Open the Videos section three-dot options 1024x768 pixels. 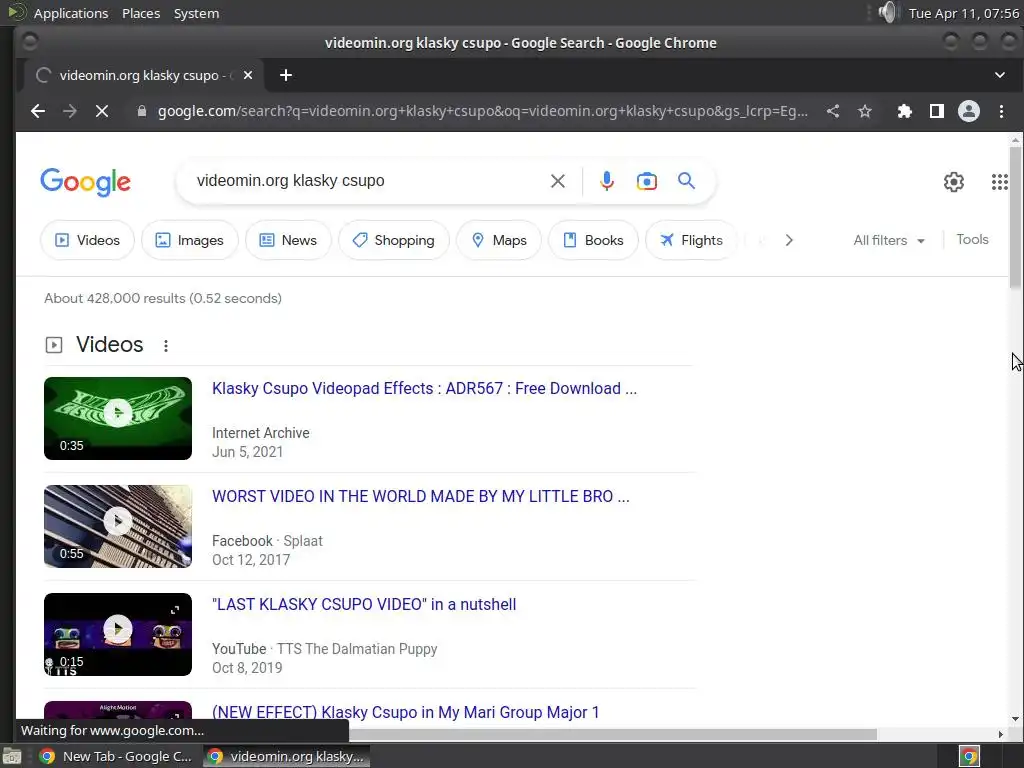(166, 345)
